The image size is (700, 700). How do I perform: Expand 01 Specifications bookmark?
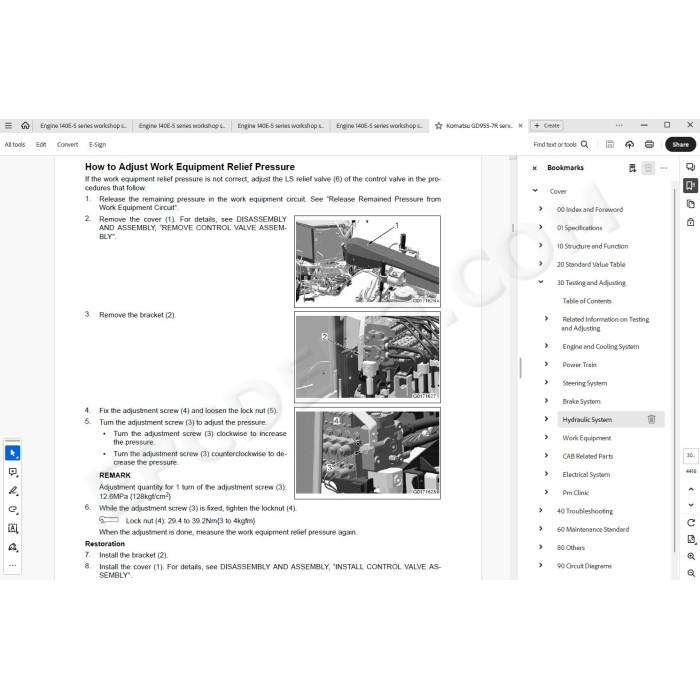[x=541, y=227]
